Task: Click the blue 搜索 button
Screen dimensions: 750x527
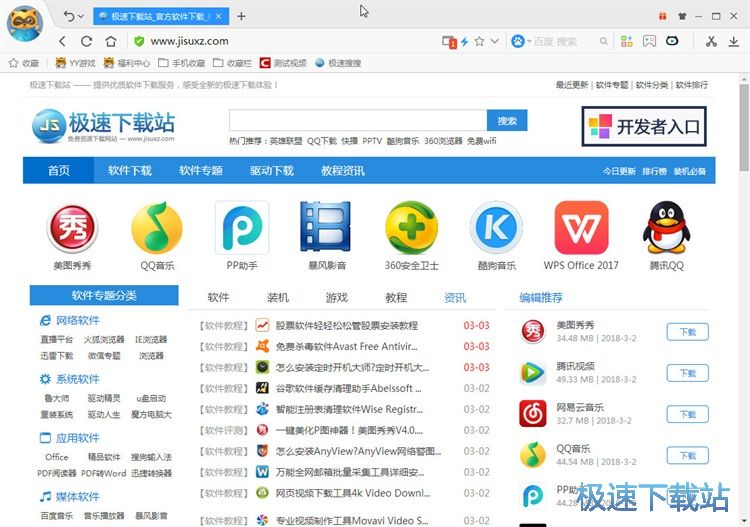Action: [x=507, y=120]
